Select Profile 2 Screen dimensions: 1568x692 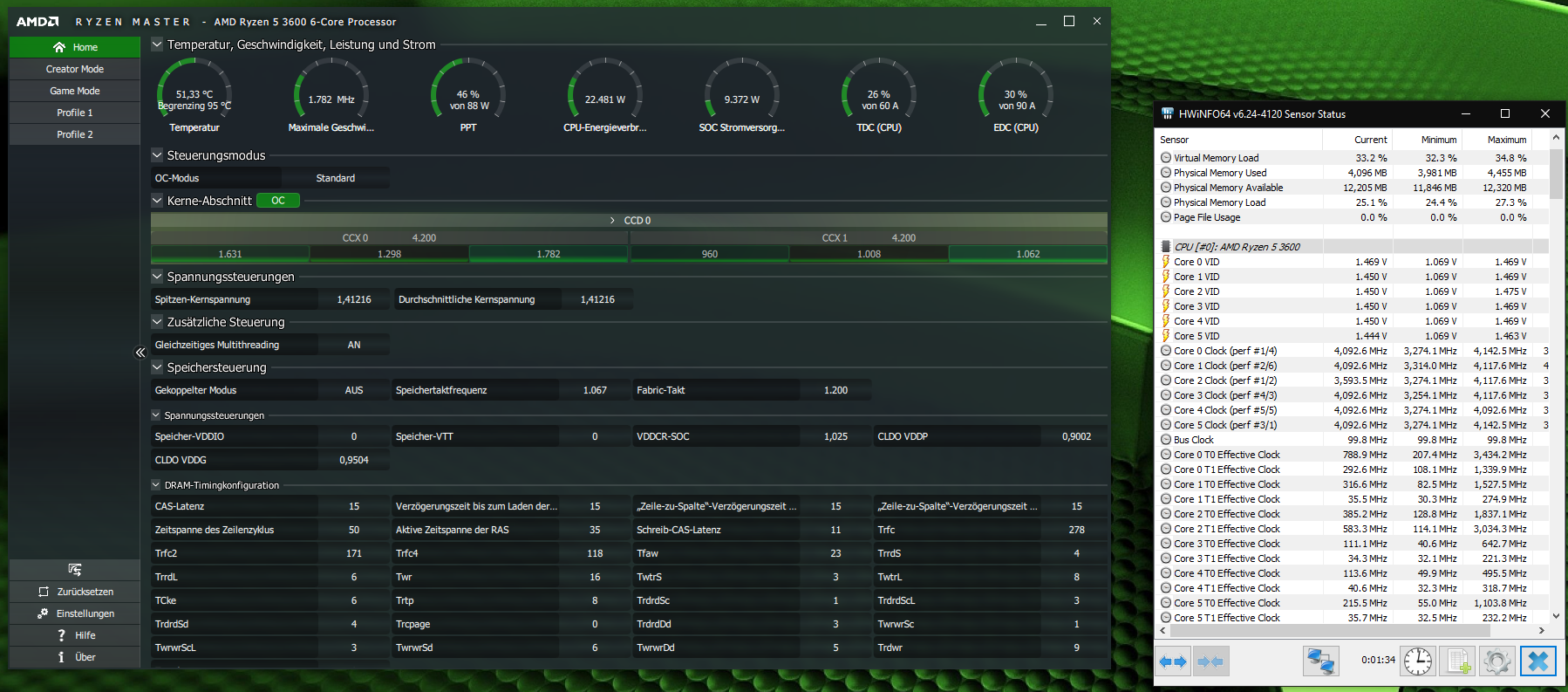tap(75, 134)
